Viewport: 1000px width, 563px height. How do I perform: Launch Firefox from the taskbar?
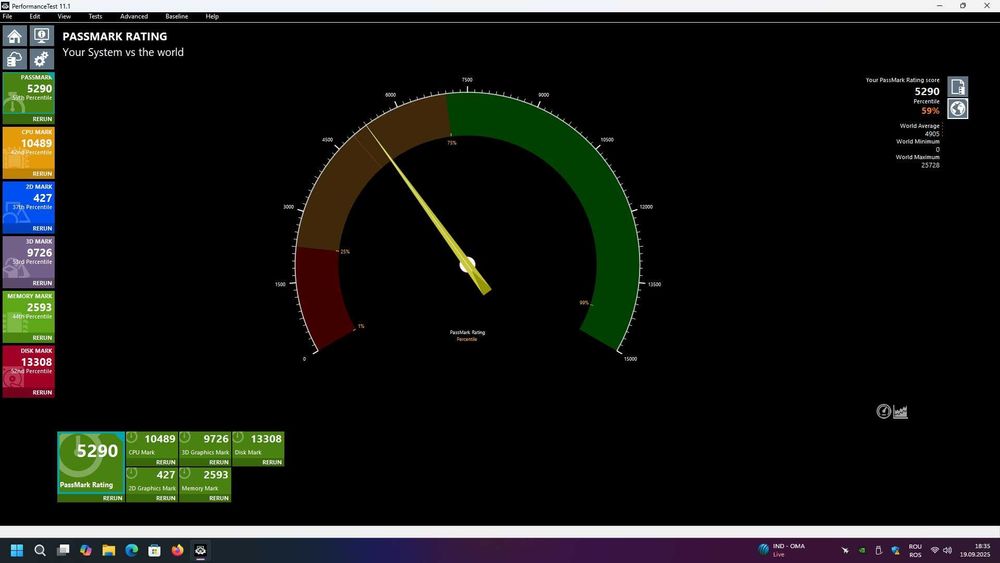(x=177, y=550)
